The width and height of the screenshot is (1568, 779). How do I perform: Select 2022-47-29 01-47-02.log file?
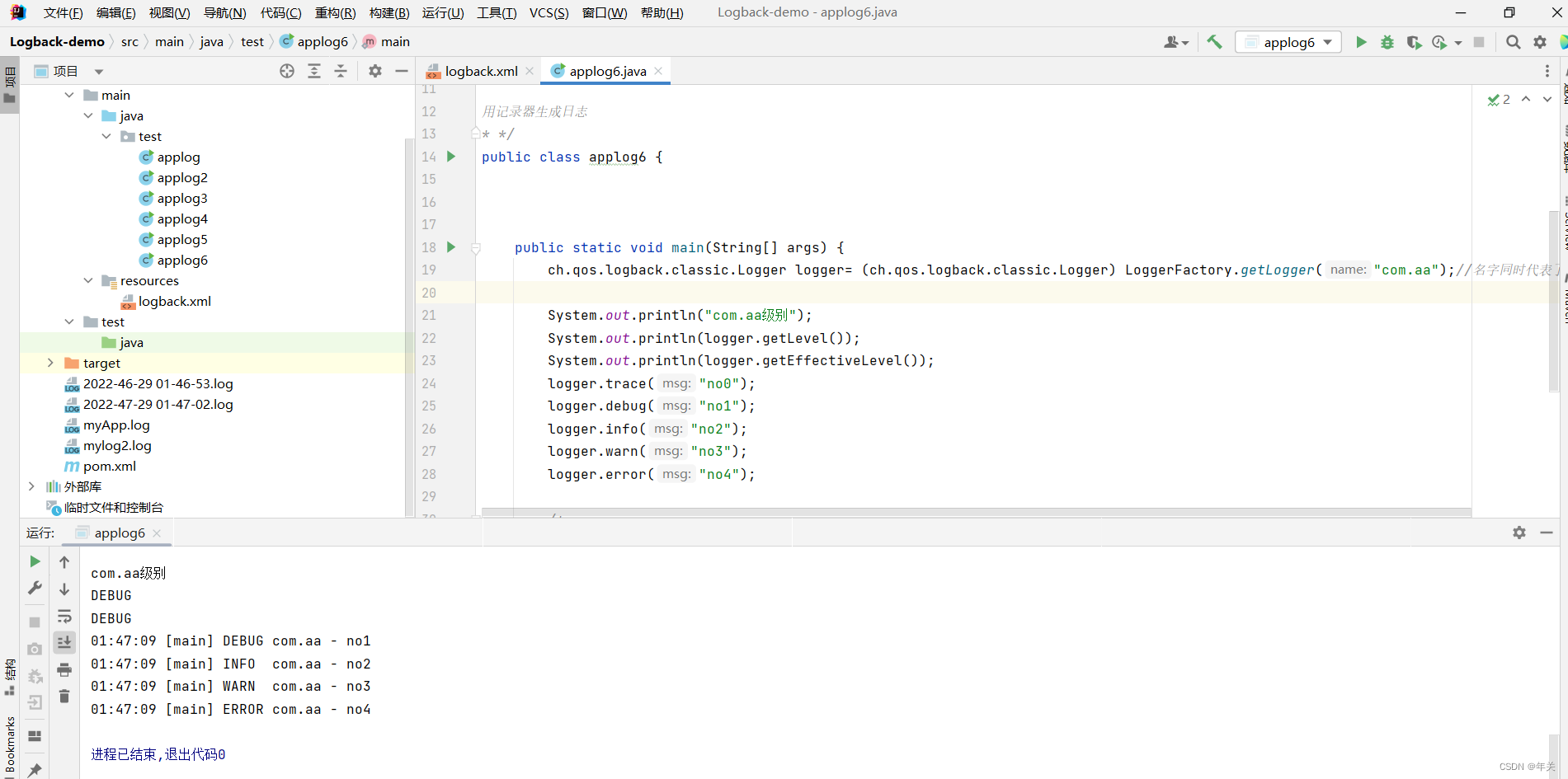158,404
